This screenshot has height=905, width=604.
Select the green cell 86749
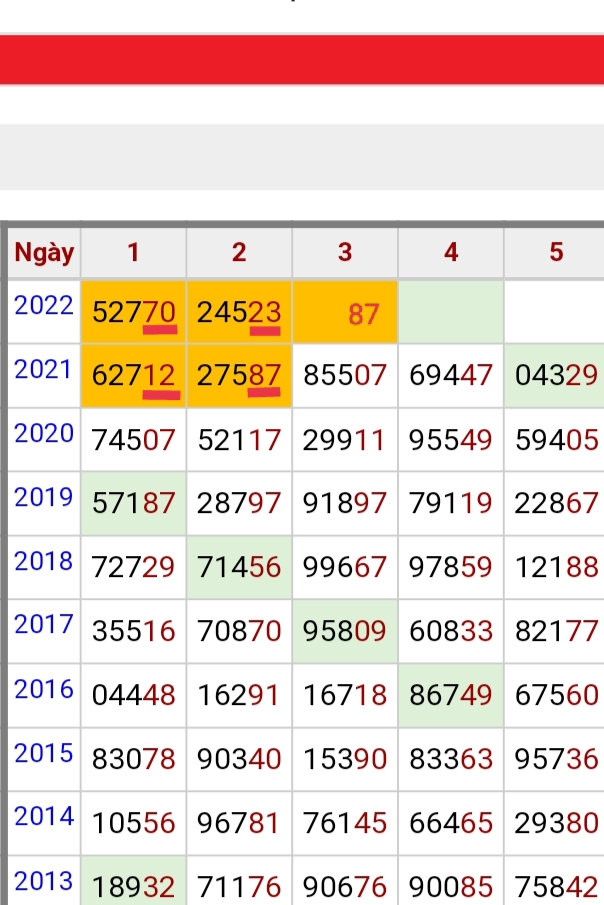451,695
